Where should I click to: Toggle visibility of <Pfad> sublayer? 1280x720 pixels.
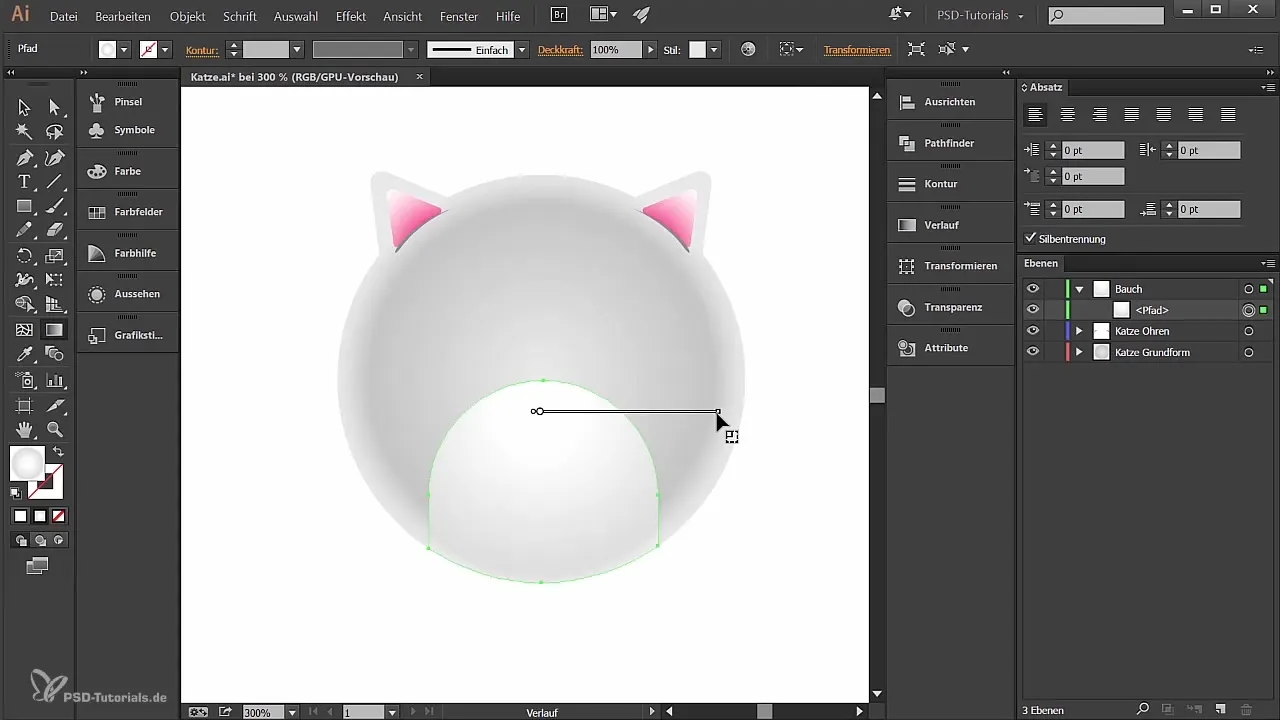[1033, 310]
